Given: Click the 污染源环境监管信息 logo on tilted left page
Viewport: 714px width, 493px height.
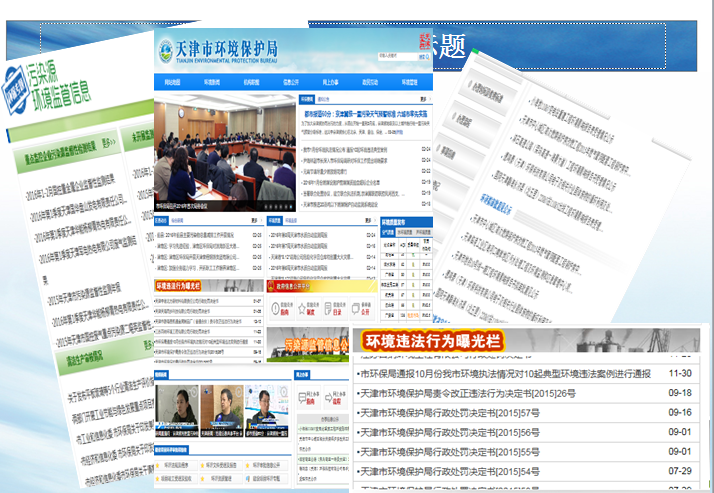Looking at the screenshot, I should click(x=46, y=89).
